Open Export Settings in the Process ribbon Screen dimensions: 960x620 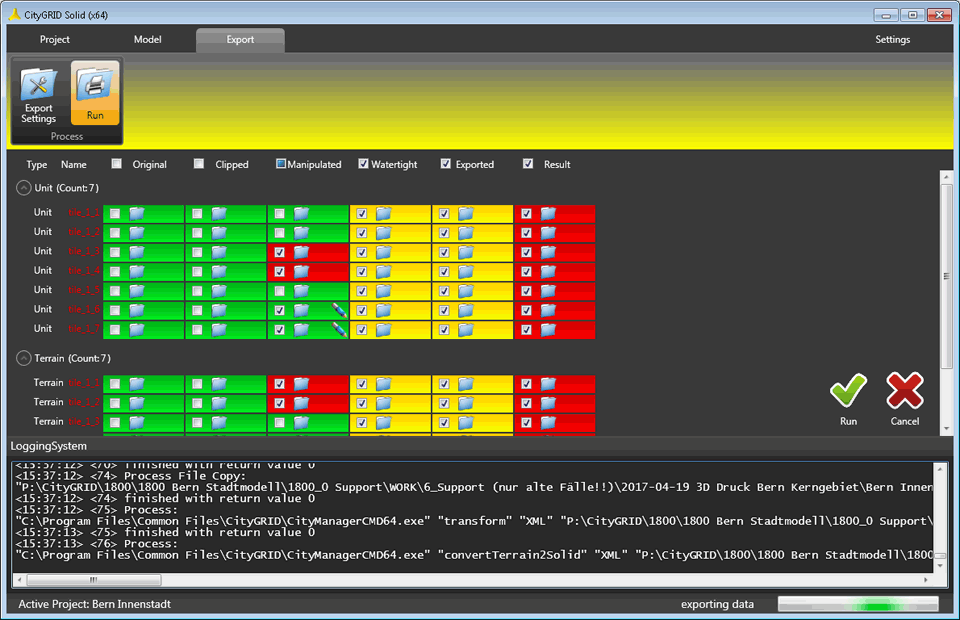click(x=39, y=96)
